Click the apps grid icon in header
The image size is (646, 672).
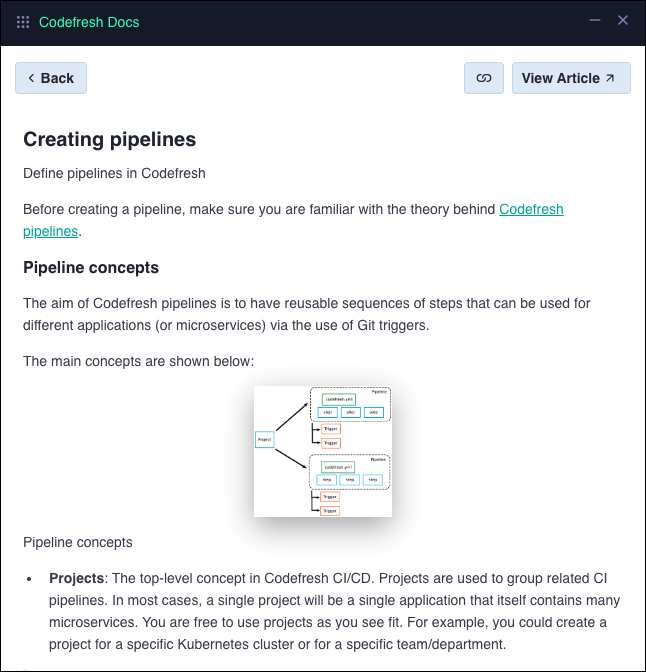tap(23, 22)
